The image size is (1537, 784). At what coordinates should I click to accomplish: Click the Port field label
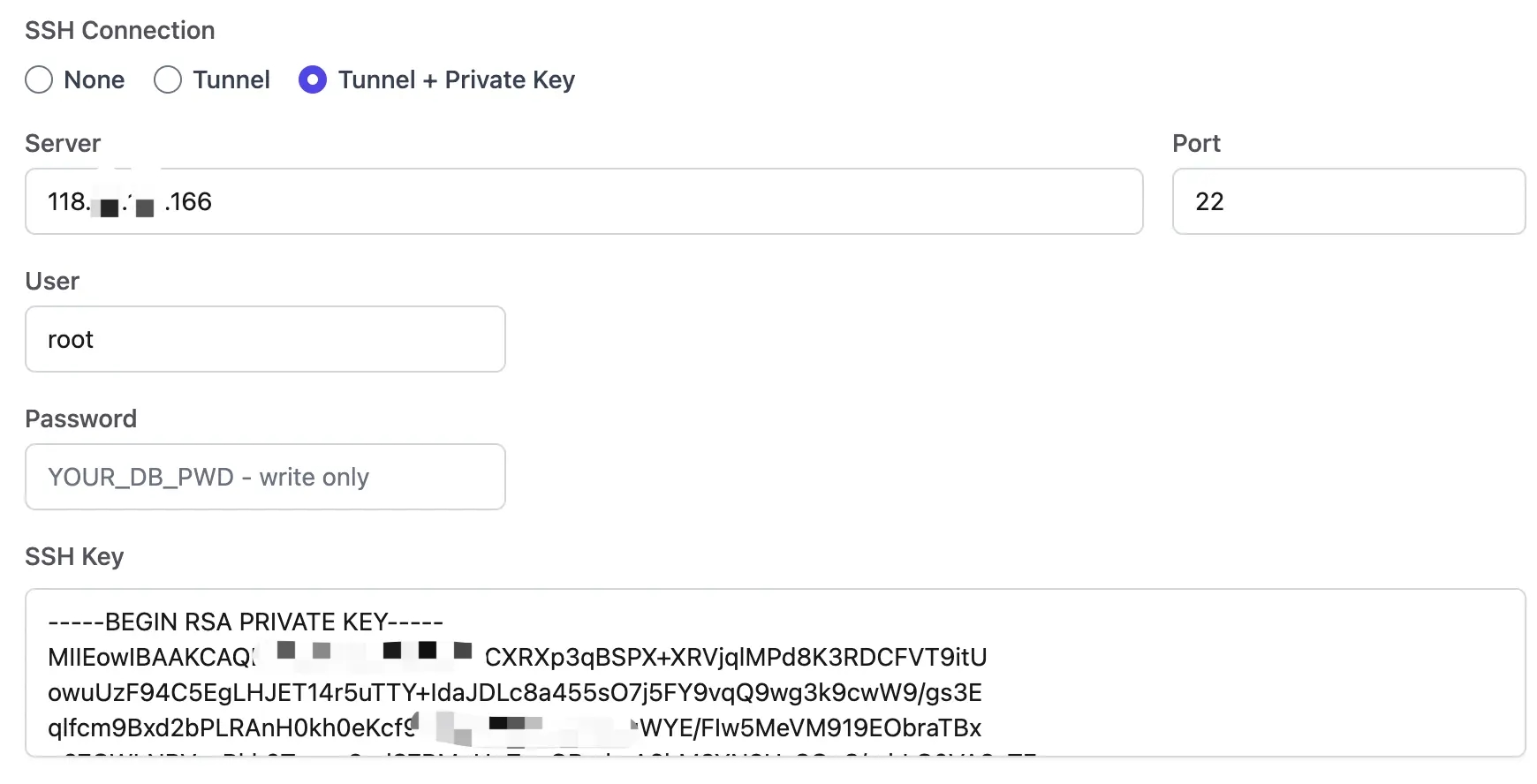(x=1196, y=143)
